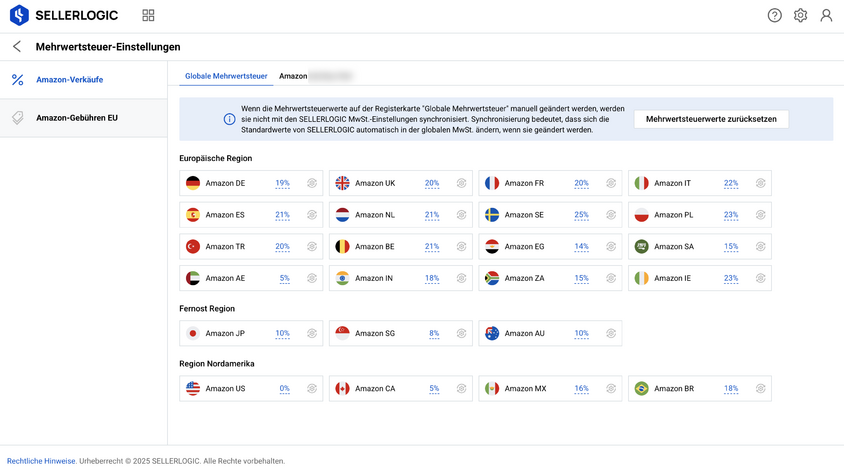844x473 pixels.
Task: Click the sync icon for Amazon IN
Action: point(461,278)
